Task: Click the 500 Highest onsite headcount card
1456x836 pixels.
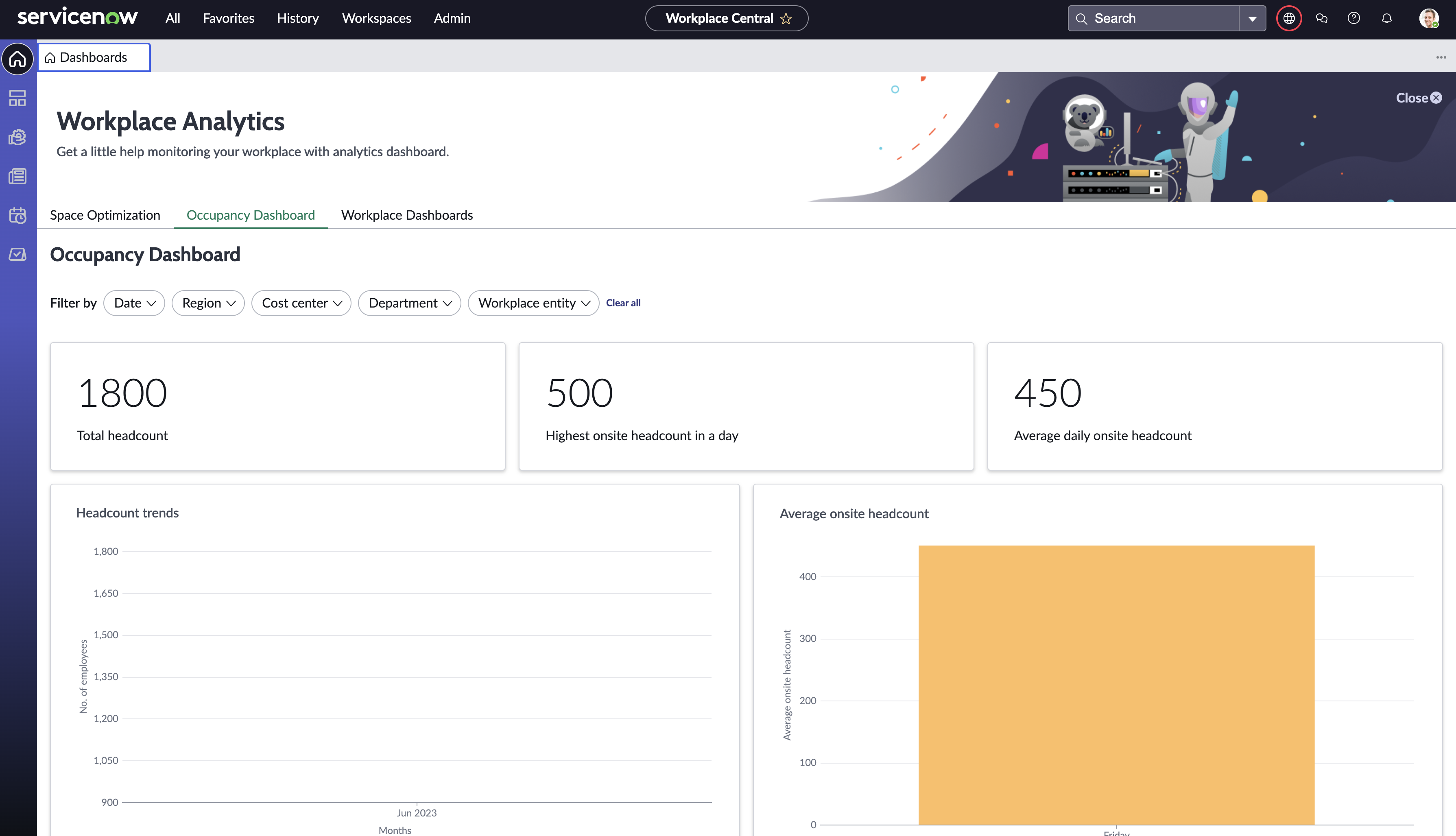Action: coord(747,406)
